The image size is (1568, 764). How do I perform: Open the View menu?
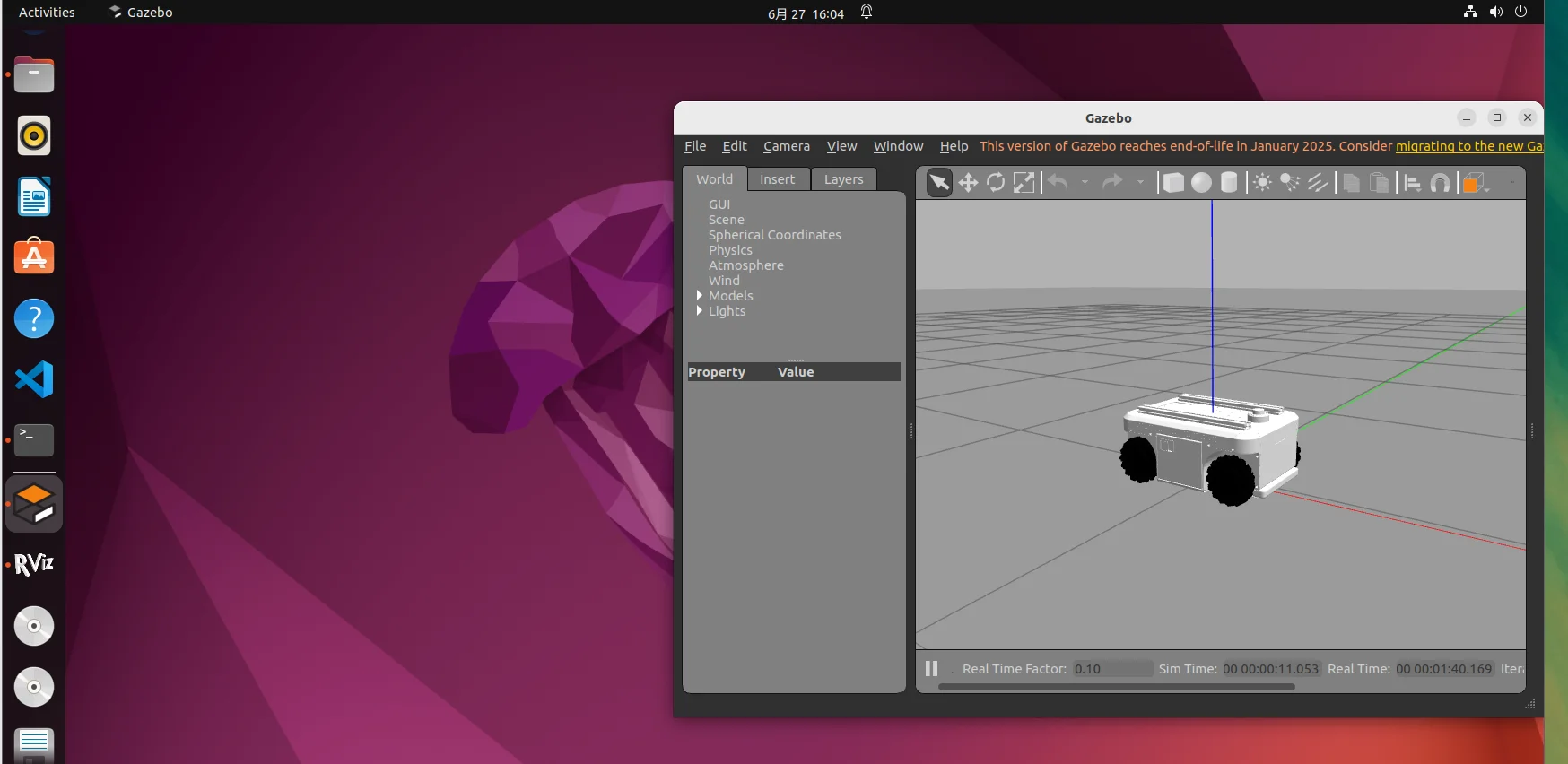[x=841, y=146]
